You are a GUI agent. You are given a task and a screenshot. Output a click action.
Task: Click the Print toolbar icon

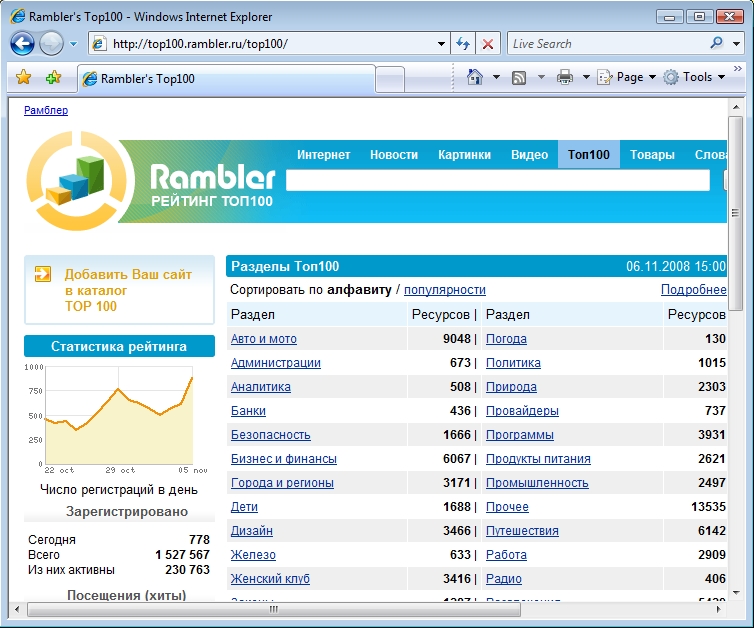(565, 77)
